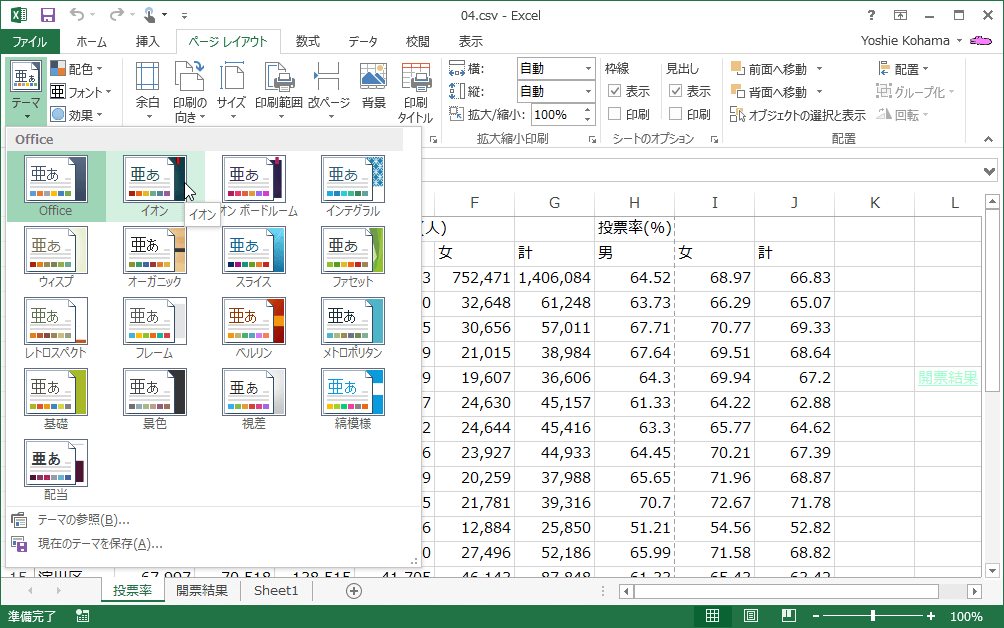Expand the formula bar chevron
The height and width of the screenshot is (628, 1004).
pyautogui.click(x=989, y=172)
